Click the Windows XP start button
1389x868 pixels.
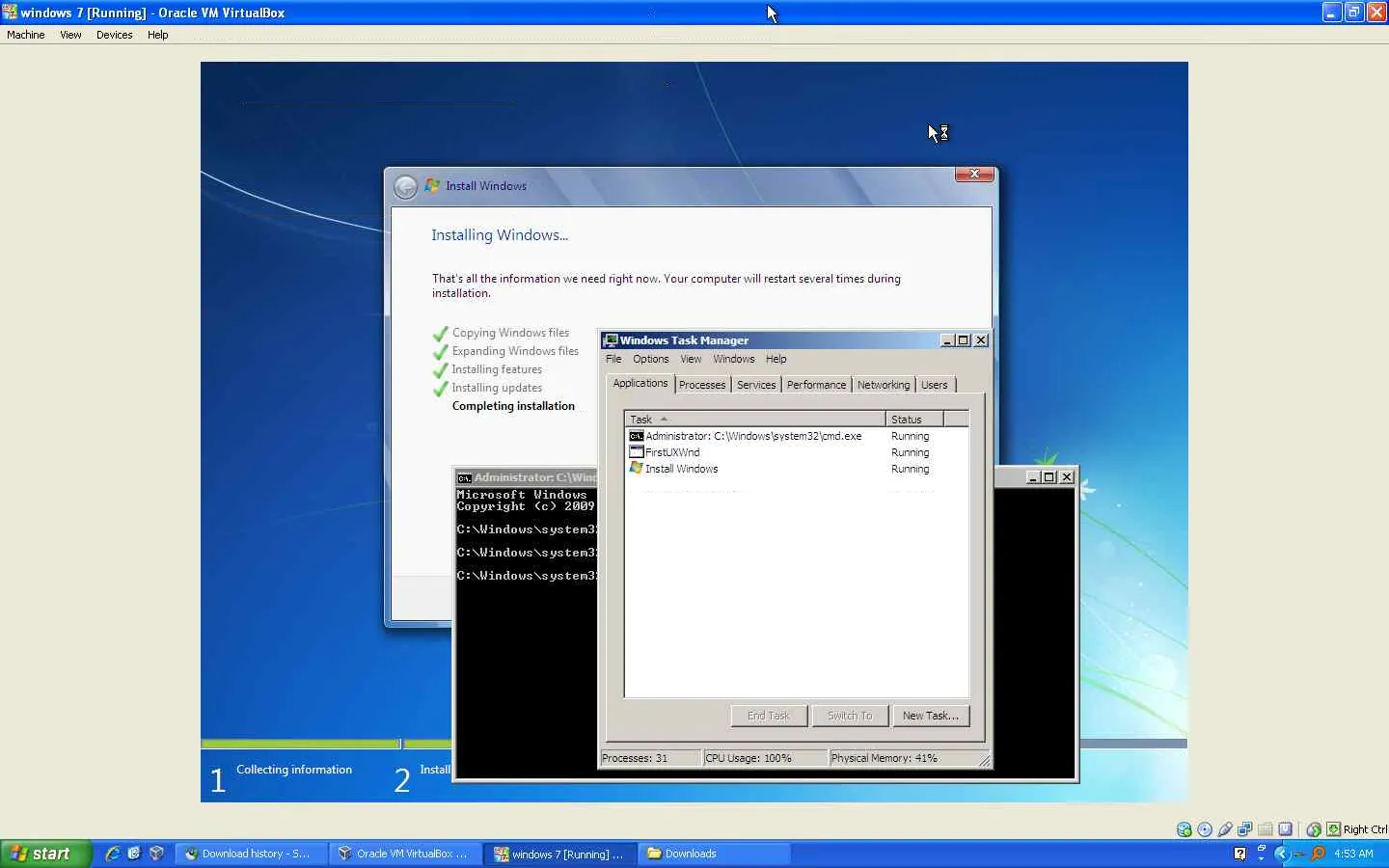click(x=45, y=854)
